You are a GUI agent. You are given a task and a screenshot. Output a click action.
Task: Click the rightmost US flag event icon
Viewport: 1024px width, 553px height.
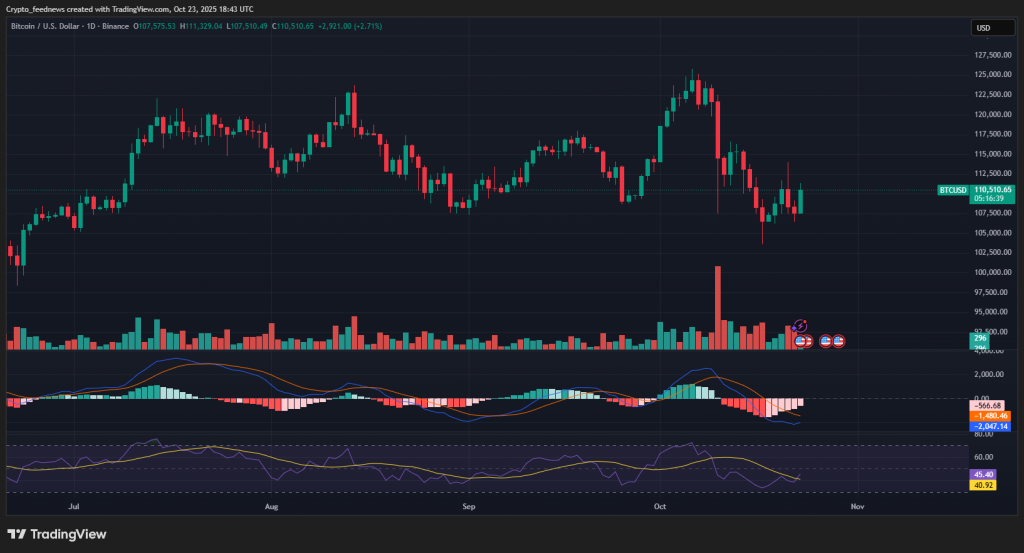pyautogui.click(x=839, y=341)
